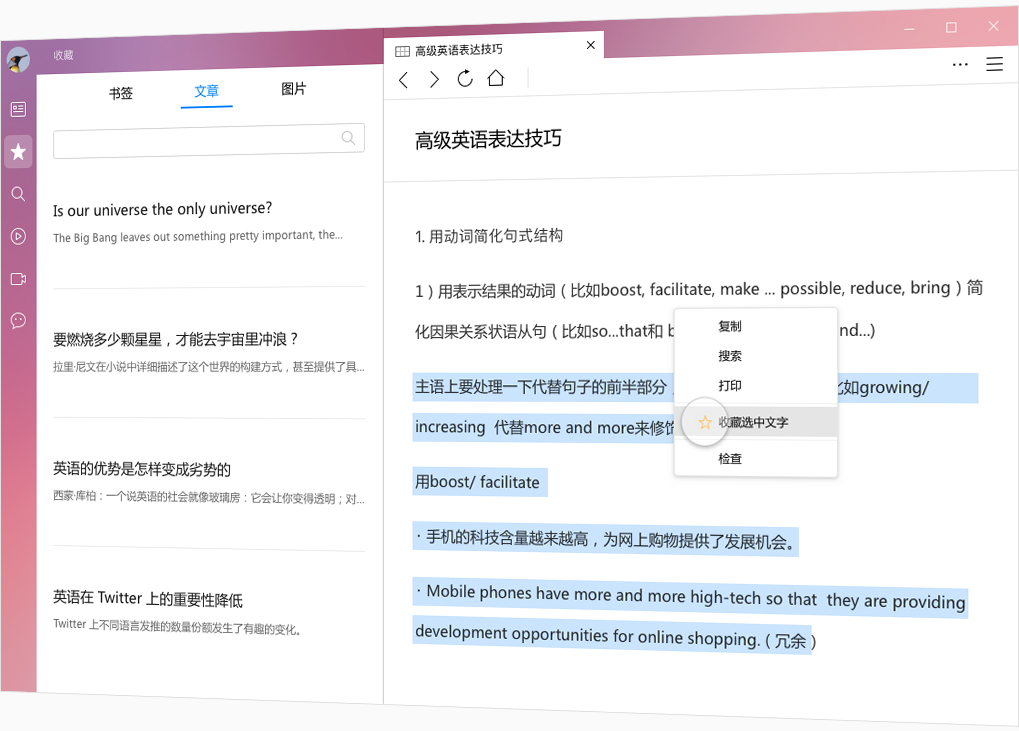Image resolution: width=1019 pixels, height=731 pixels.
Task: Click the user avatar in the sidebar
Action: (x=18, y=61)
